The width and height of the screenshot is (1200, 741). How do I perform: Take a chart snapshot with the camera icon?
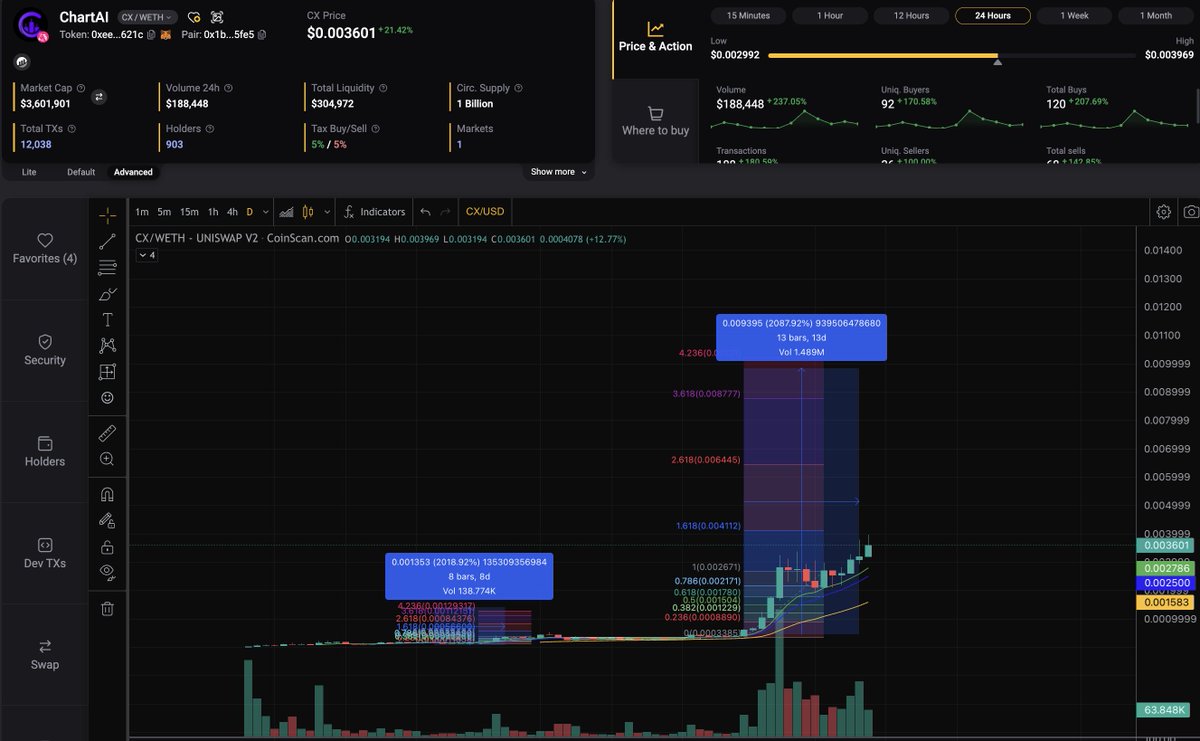pos(1190,211)
